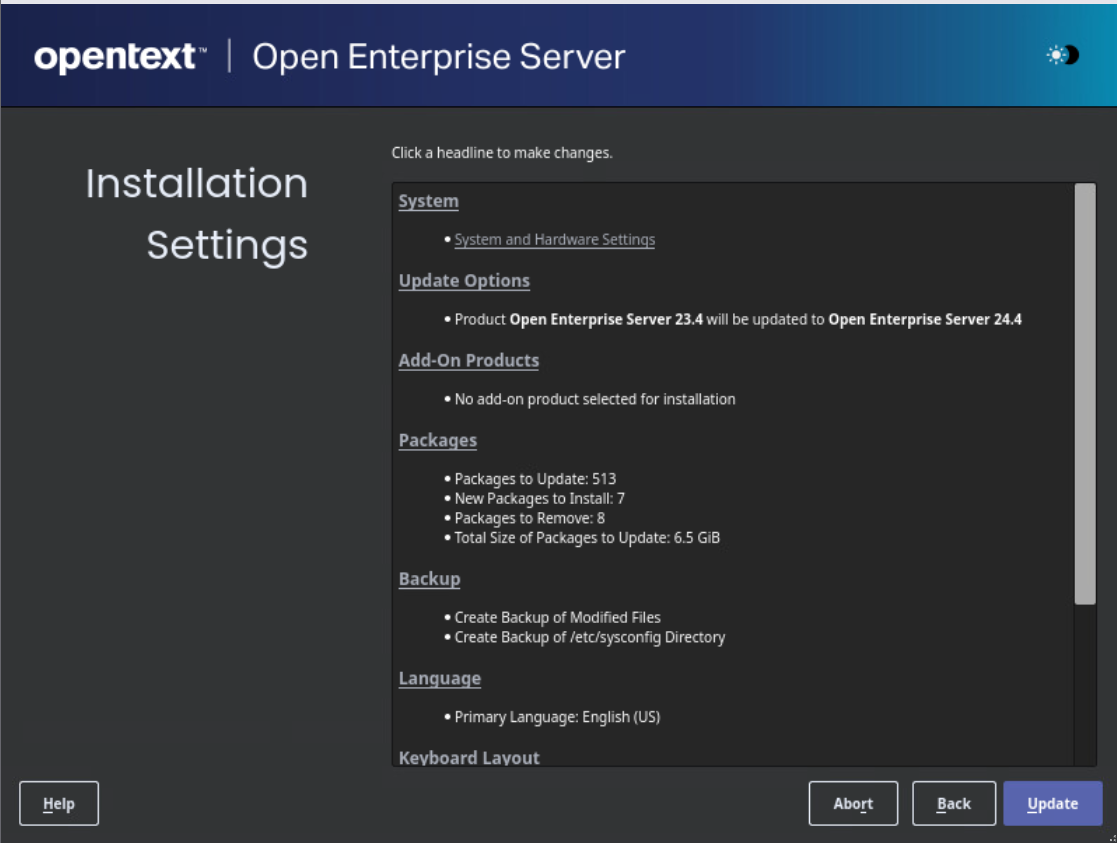Viewport: 1117px width, 843px height.
Task: Toggle between light and dark theme
Action: point(1064,57)
